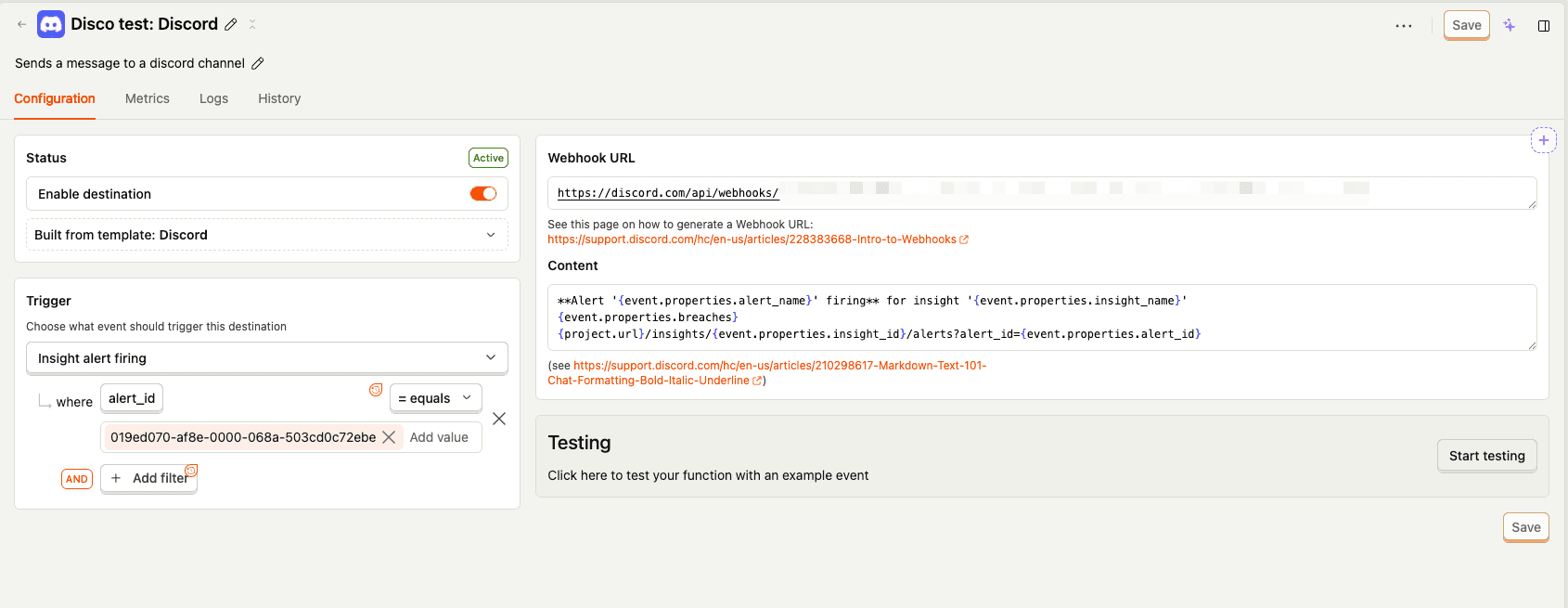Switch to the Configuration tab

pos(55,98)
